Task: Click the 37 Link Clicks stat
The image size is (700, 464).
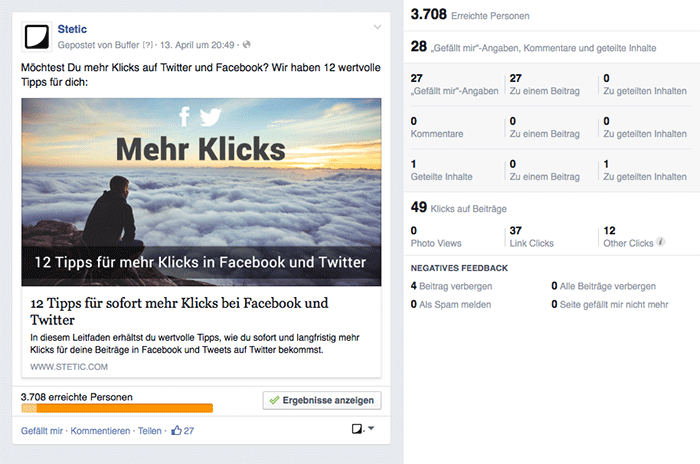Action: [x=532, y=237]
